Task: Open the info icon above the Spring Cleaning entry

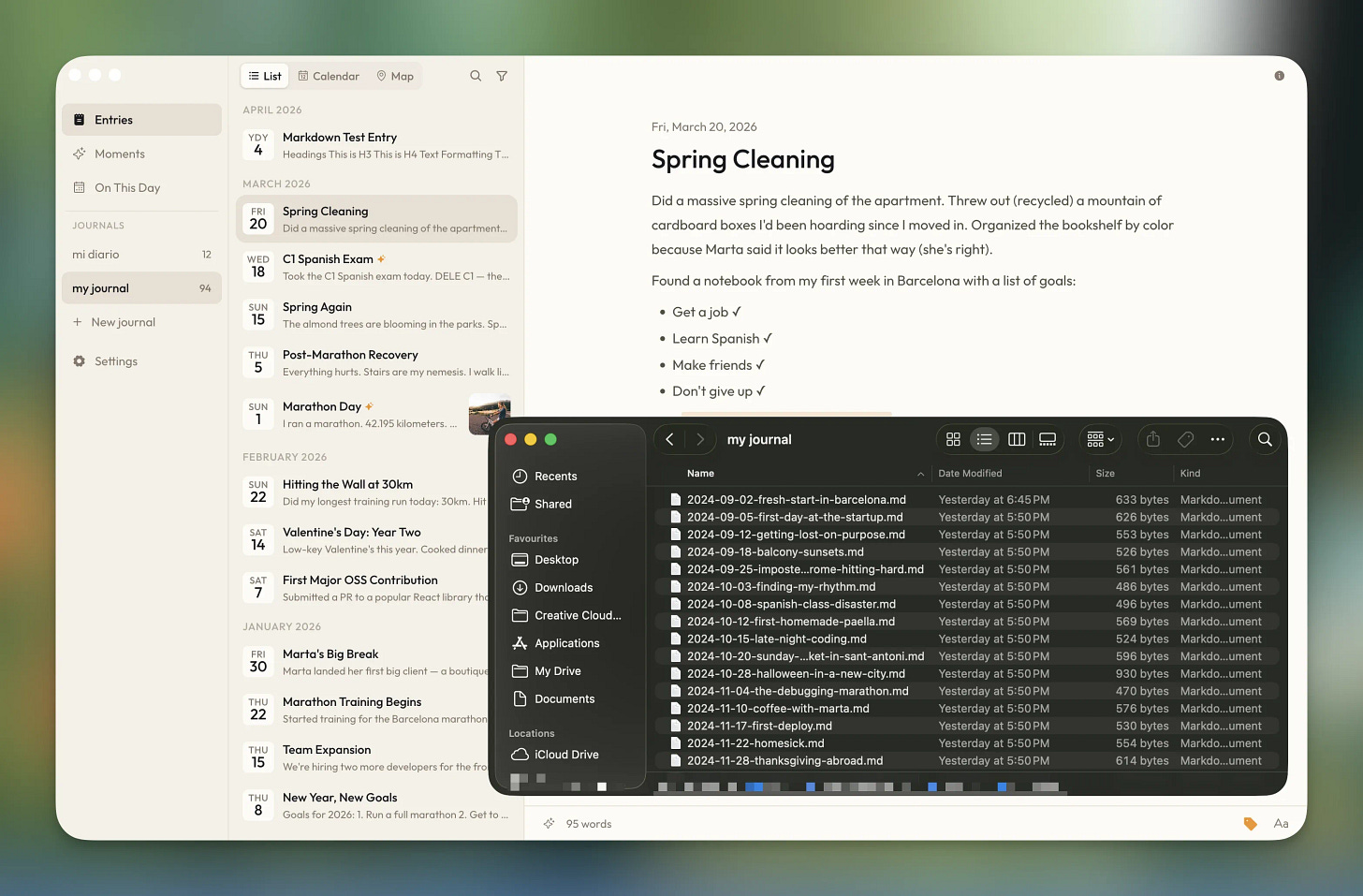Action: [x=1279, y=76]
